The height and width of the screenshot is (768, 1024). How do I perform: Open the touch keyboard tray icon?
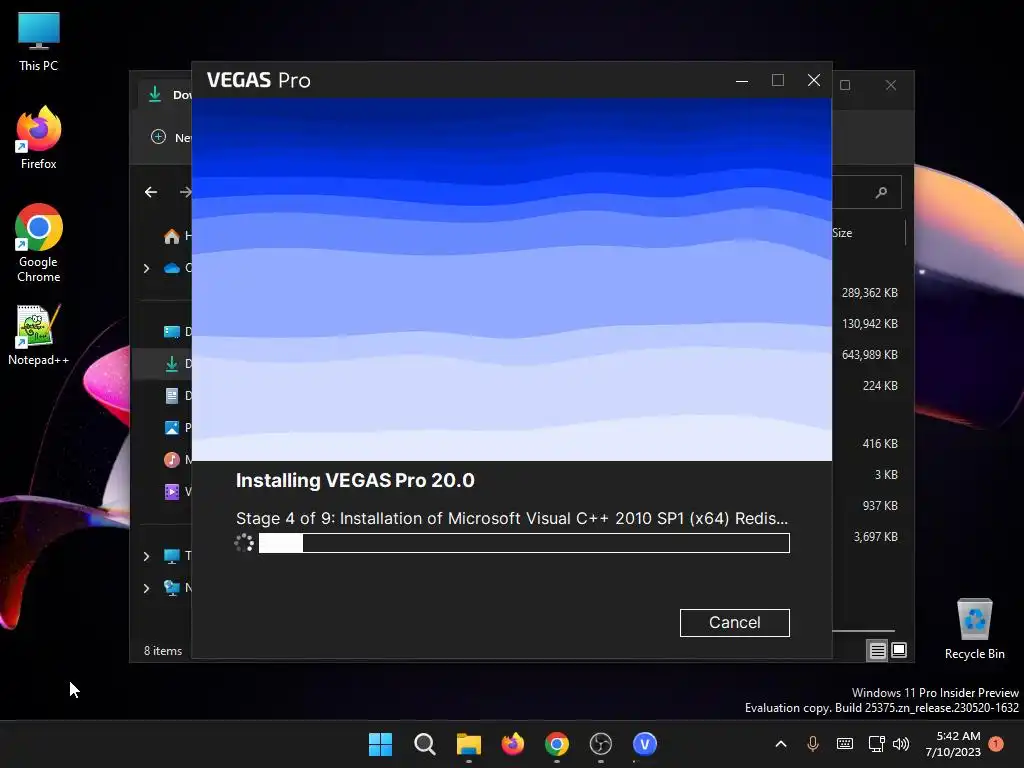(x=844, y=744)
